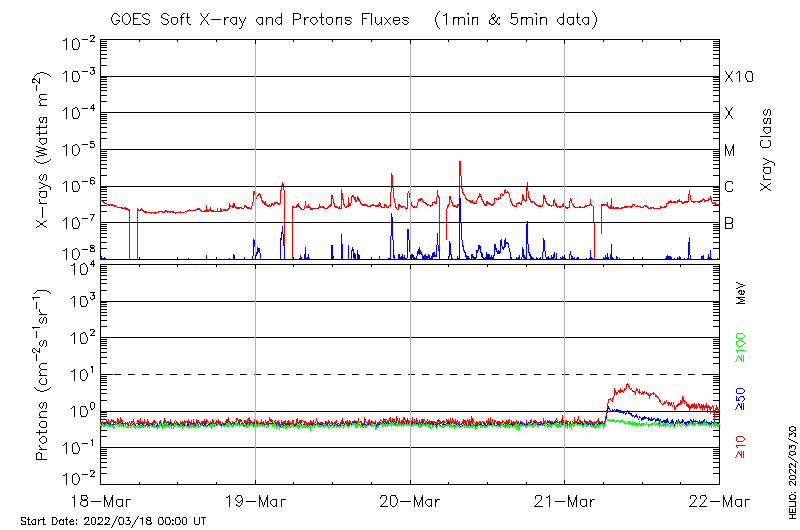
Task: Click the "Xray Class" vertical axis title
Action: 767,150
